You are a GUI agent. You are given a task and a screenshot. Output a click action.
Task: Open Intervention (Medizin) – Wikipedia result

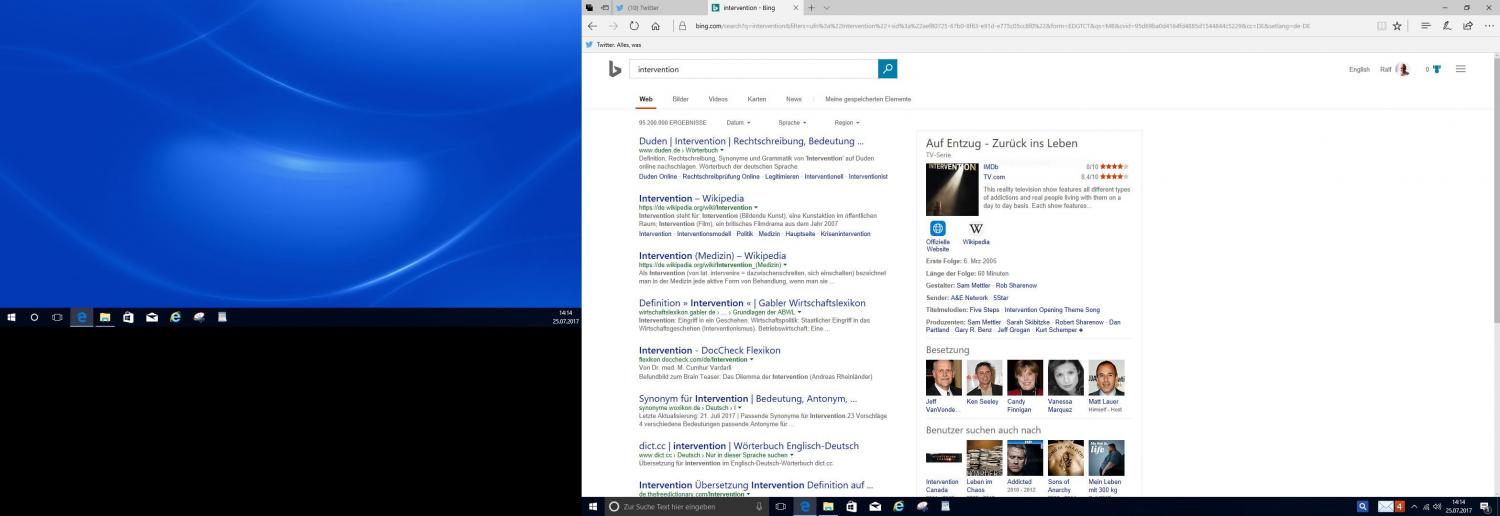point(712,256)
